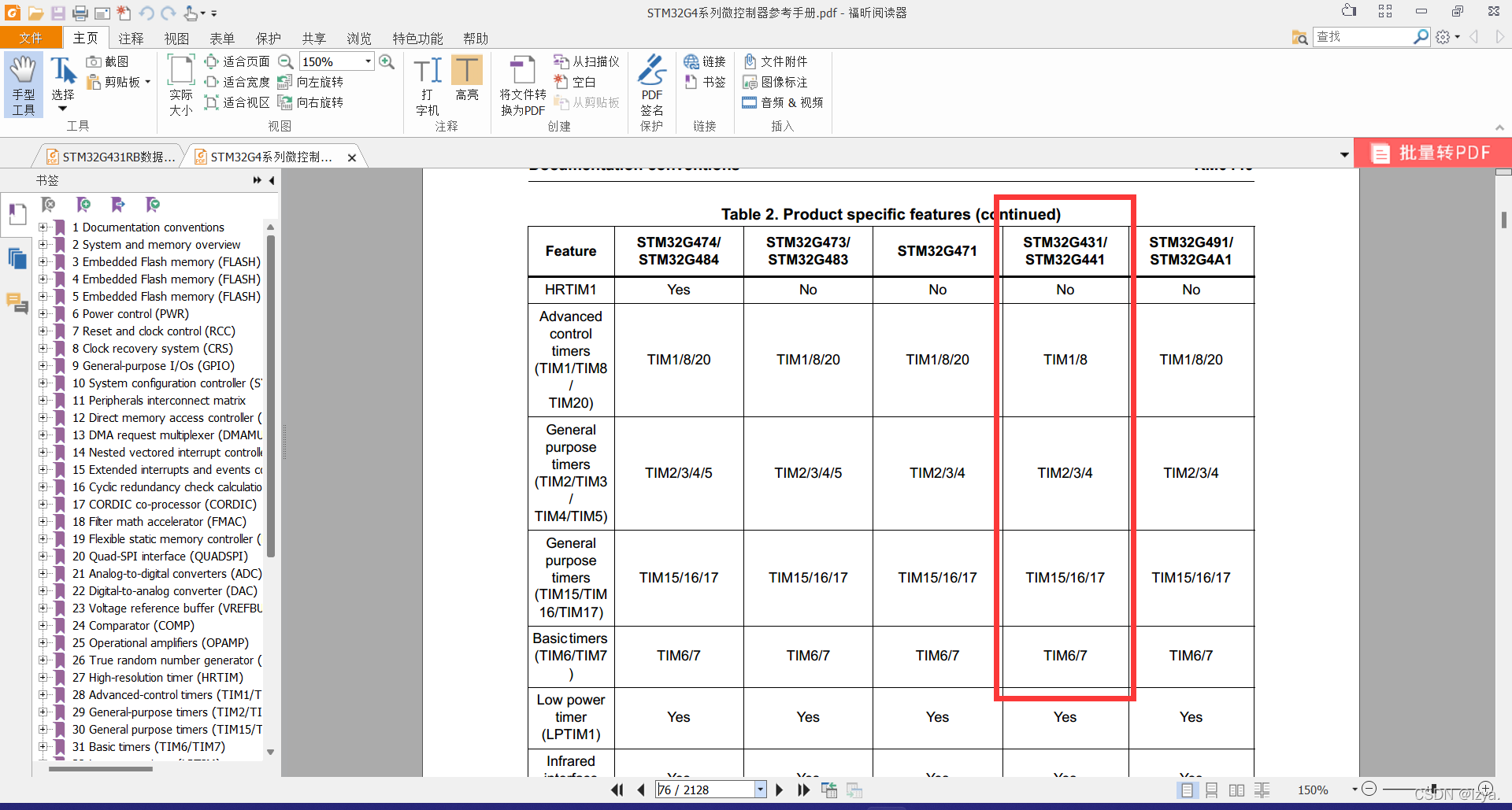Image resolution: width=1512 pixels, height=810 pixels.
Task: Open bookmark '31 Basic timers (TIM6/TIM7)'
Action: pyautogui.click(x=149, y=747)
